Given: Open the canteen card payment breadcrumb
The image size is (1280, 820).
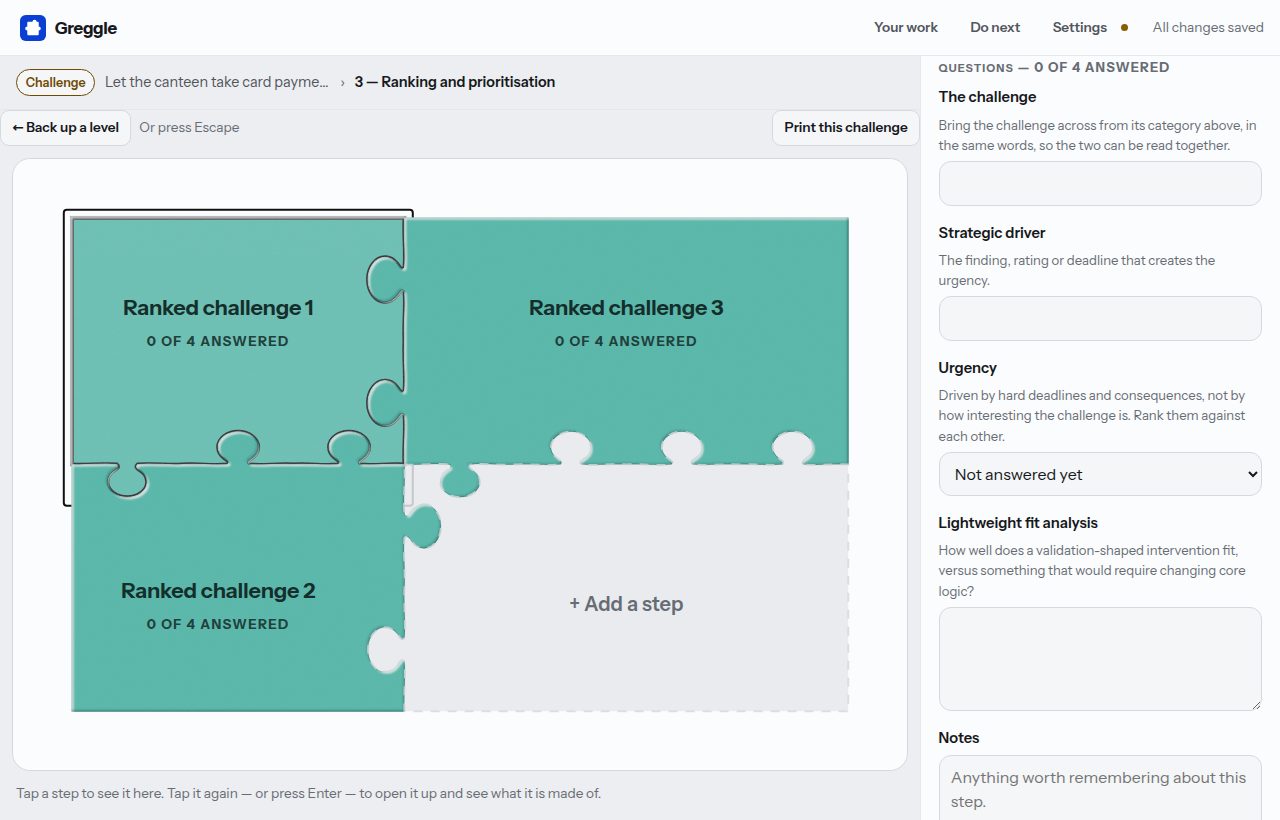Looking at the screenshot, I should 217,82.
